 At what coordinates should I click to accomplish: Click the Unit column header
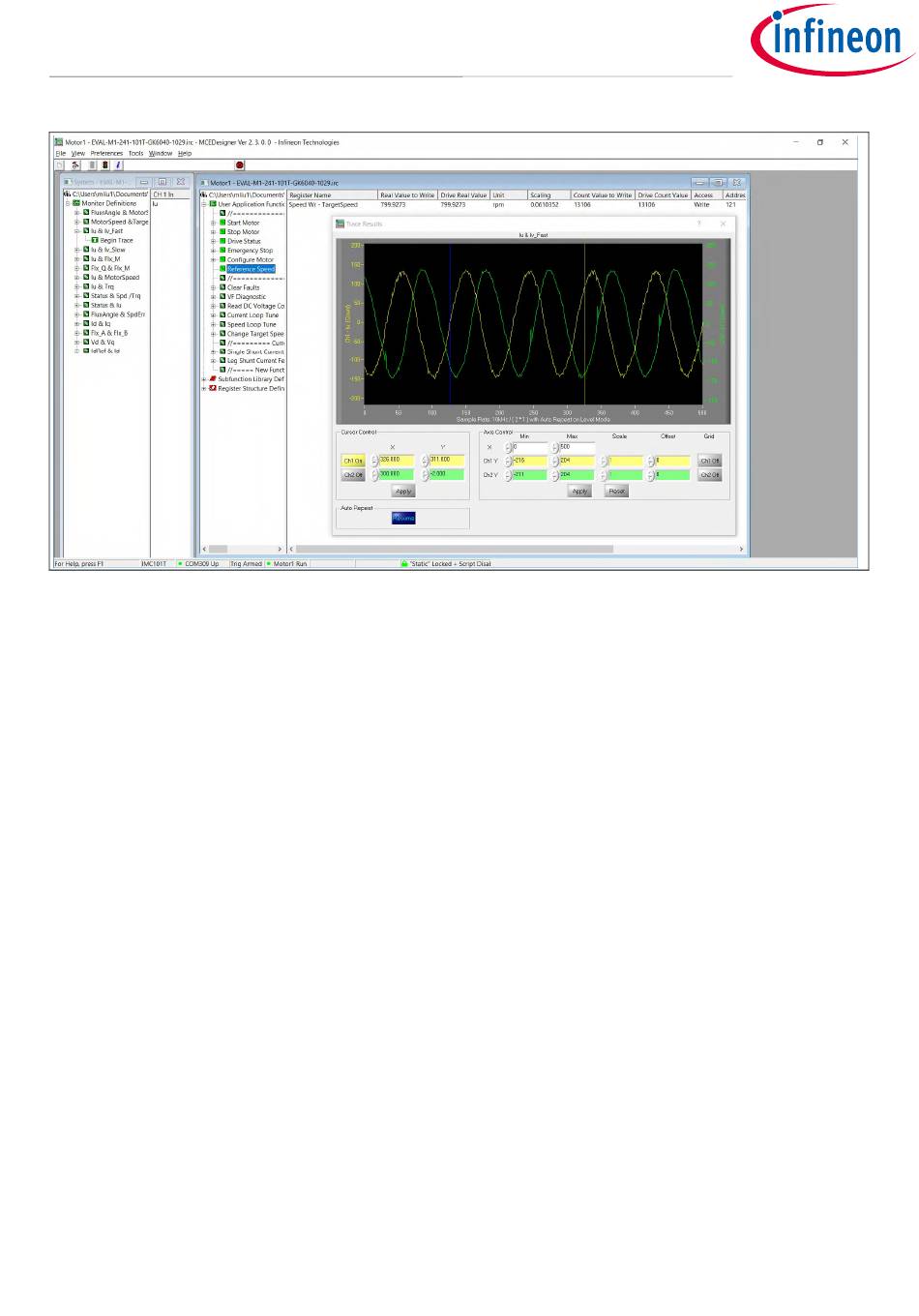pos(509,194)
